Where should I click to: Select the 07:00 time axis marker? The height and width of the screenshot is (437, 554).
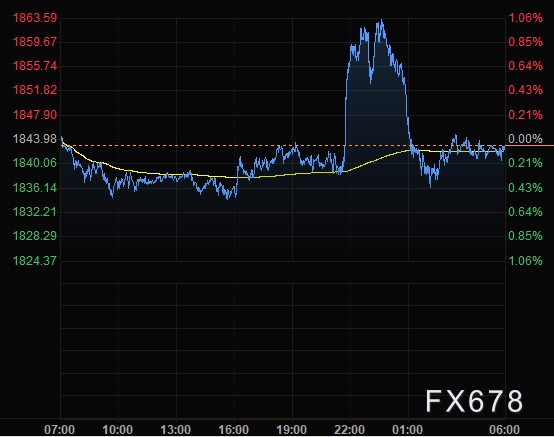tap(59, 430)
